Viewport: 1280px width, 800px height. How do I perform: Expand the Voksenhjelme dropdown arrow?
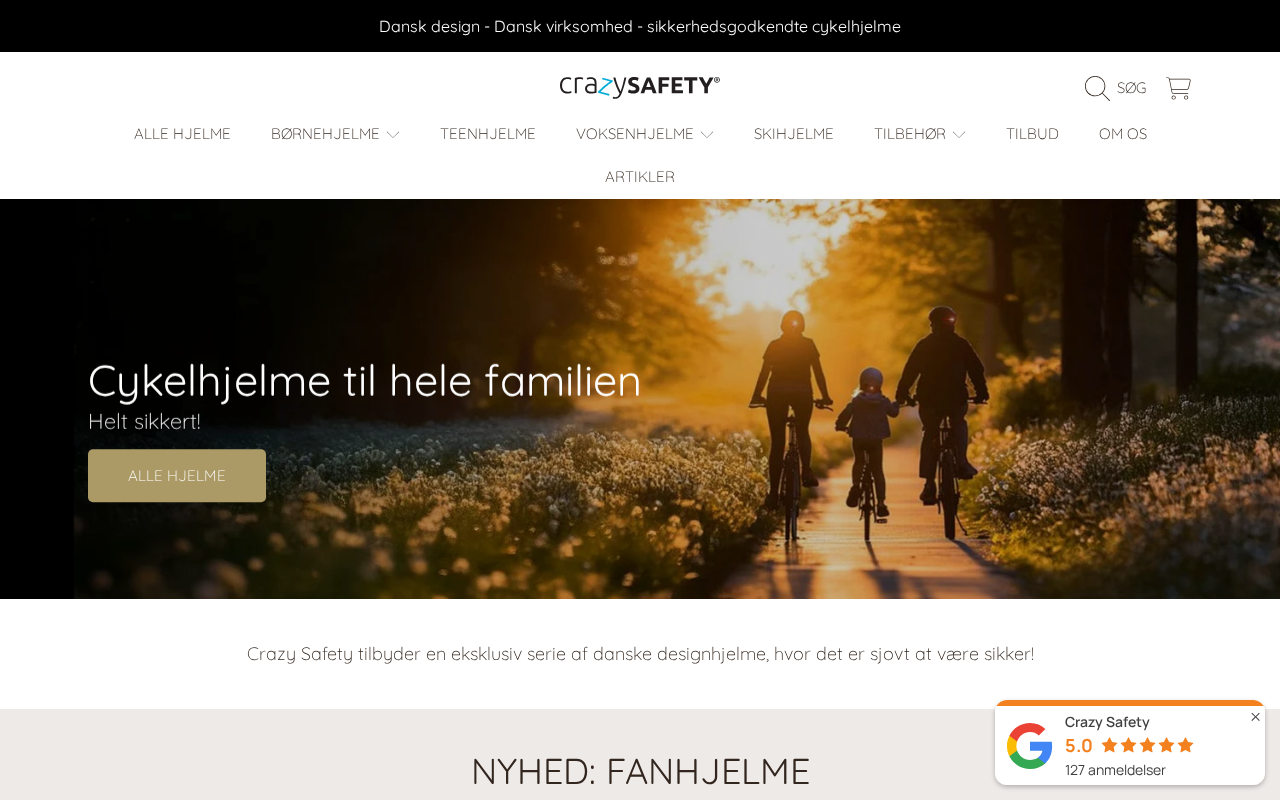707,134
